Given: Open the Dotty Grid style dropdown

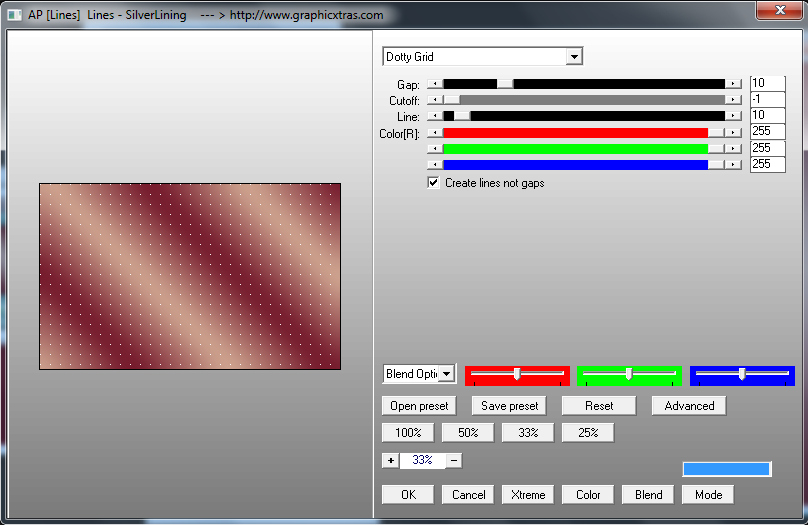Looking at the screenshot, I should tap(573, 57).
